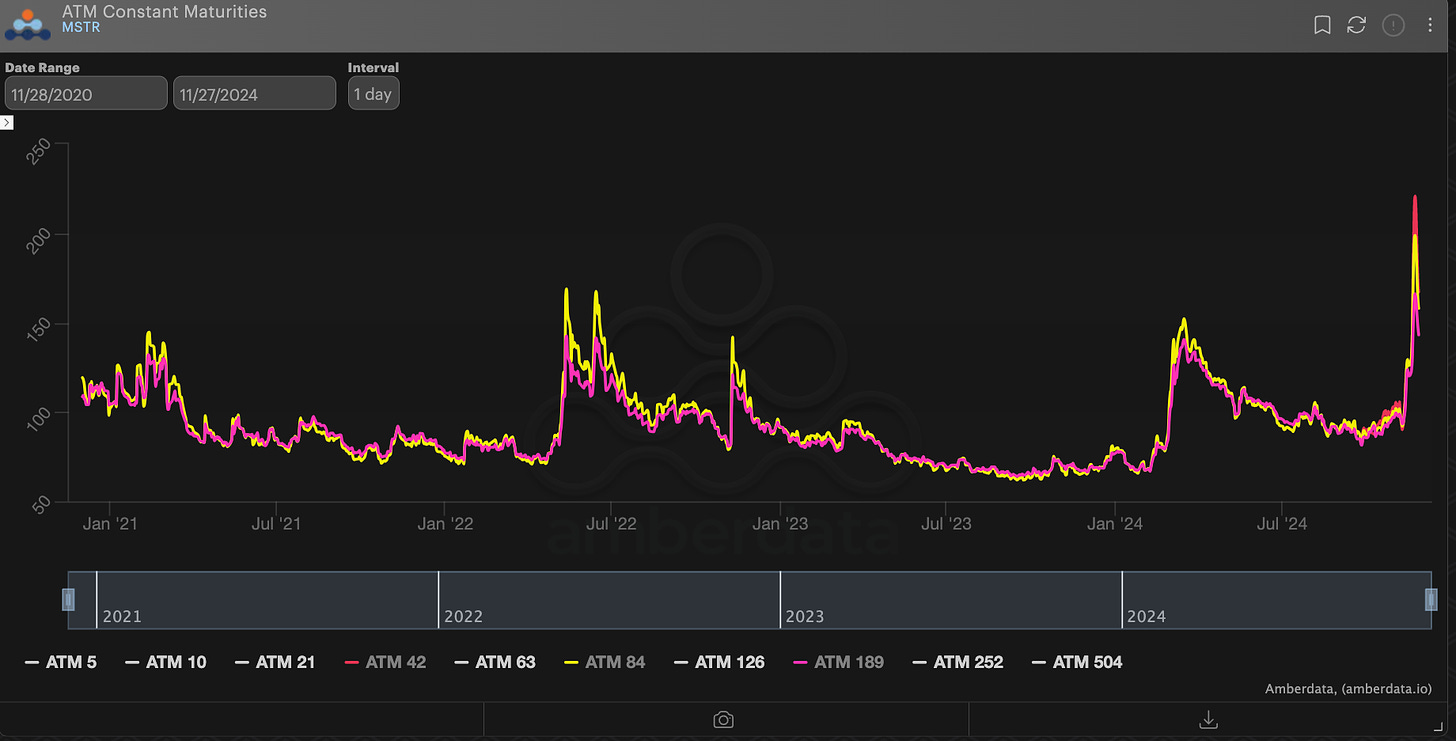Click the ATM Constant Maturities title

(164, 12)
